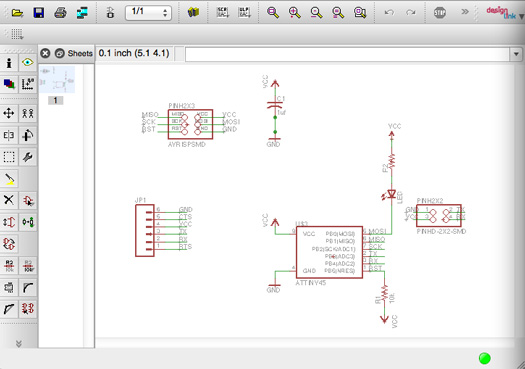525x369 pixels.
Task: Click the command line input field
Action: click(347, 54)
